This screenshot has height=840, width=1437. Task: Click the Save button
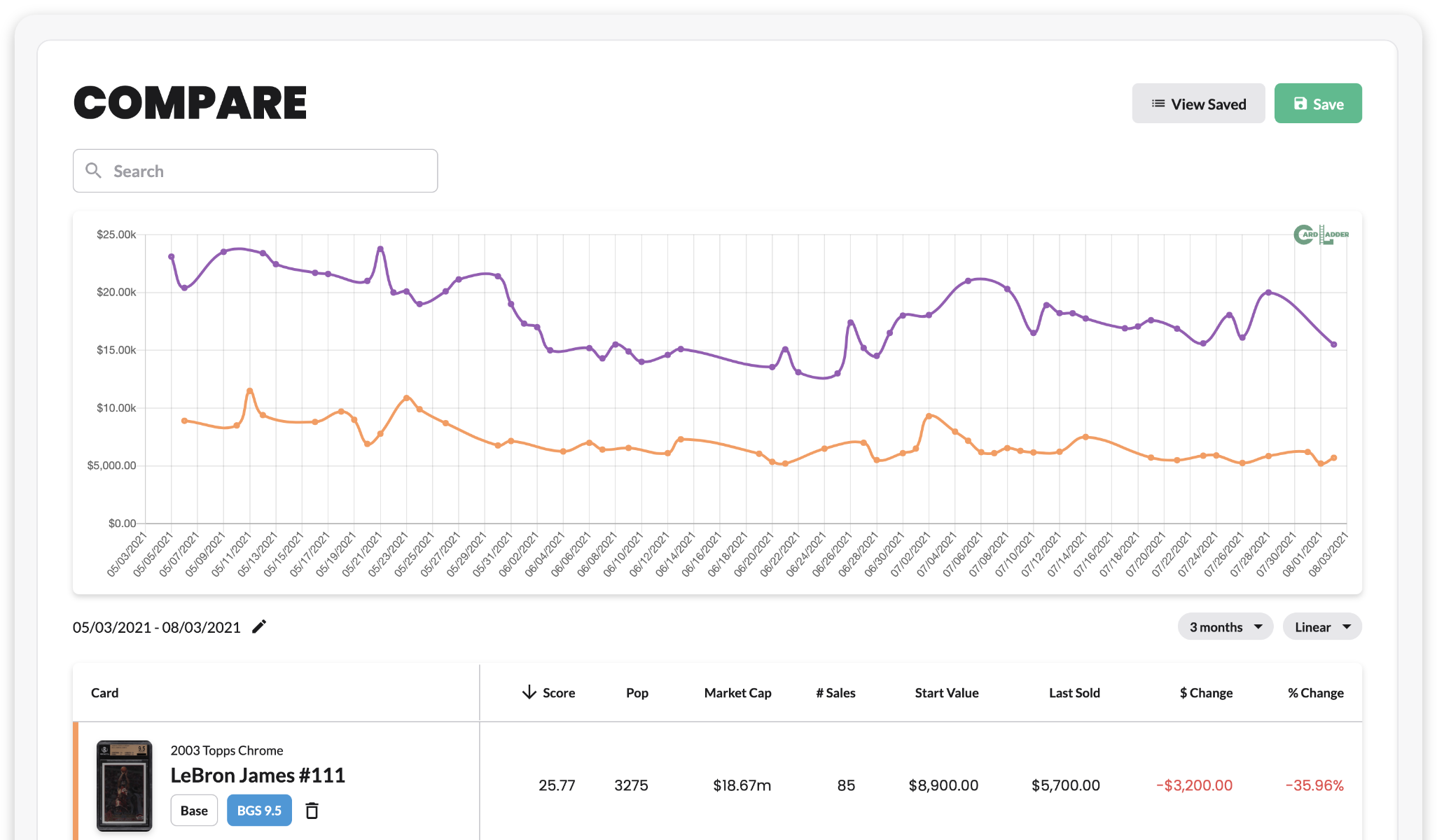click(x=1318, y=104)
